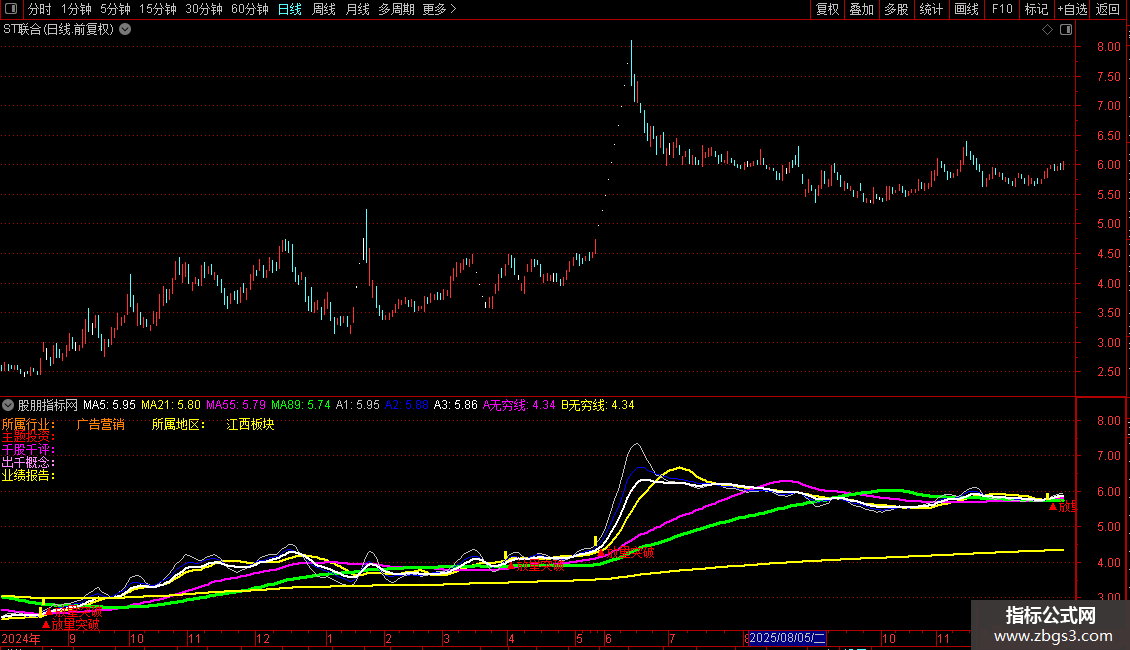This screenshot has height=650, width=1130.
Task: Click the A1: 5.95 value label
Action: (357, 405)
